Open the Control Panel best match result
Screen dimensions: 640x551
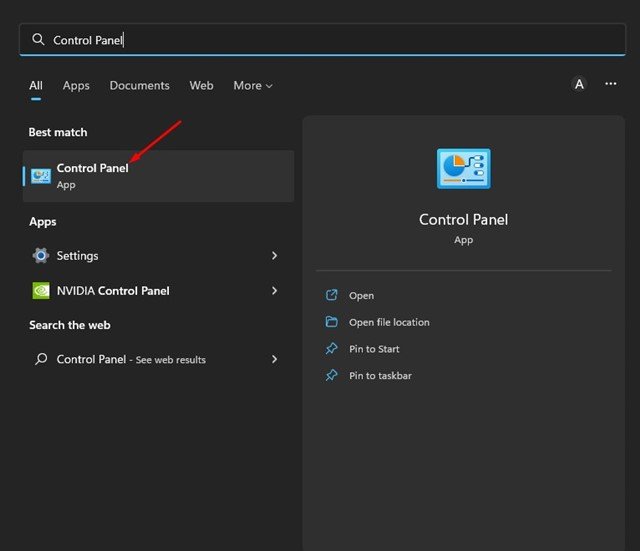tap(158, 176)
